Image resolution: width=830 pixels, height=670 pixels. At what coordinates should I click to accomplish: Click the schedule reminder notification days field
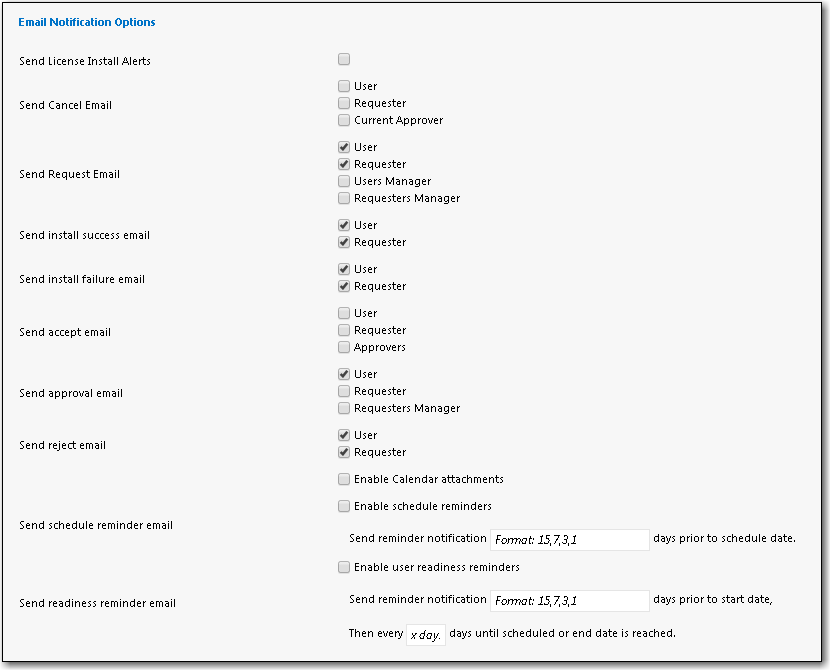pyautogui.click(x=569, y=539)
